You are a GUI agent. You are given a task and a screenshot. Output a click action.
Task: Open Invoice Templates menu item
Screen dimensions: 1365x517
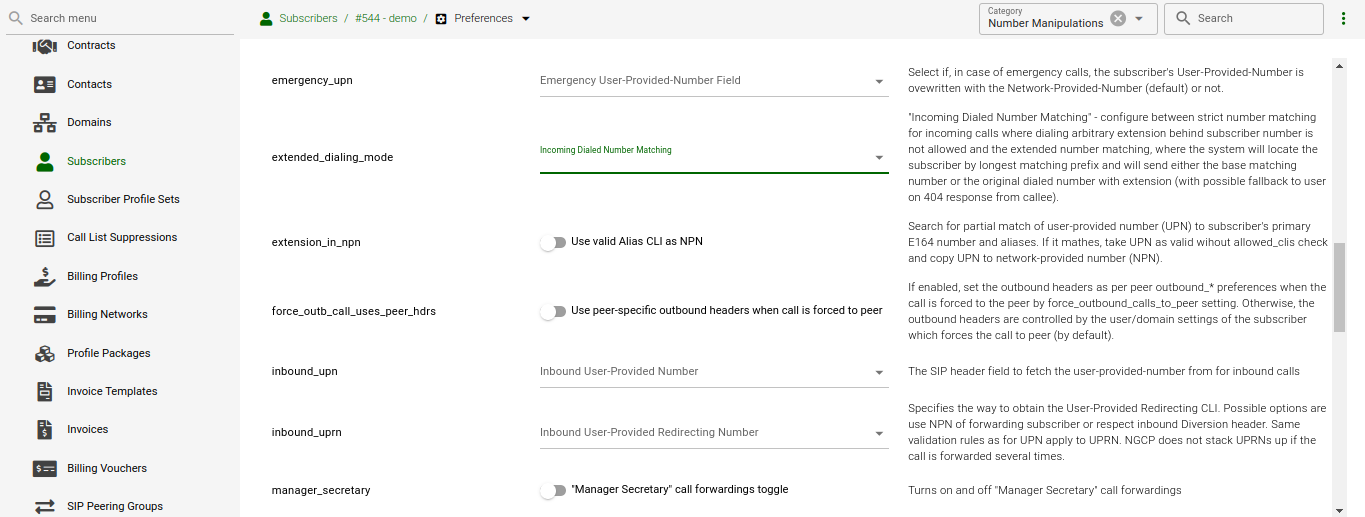tap(112, 392)
